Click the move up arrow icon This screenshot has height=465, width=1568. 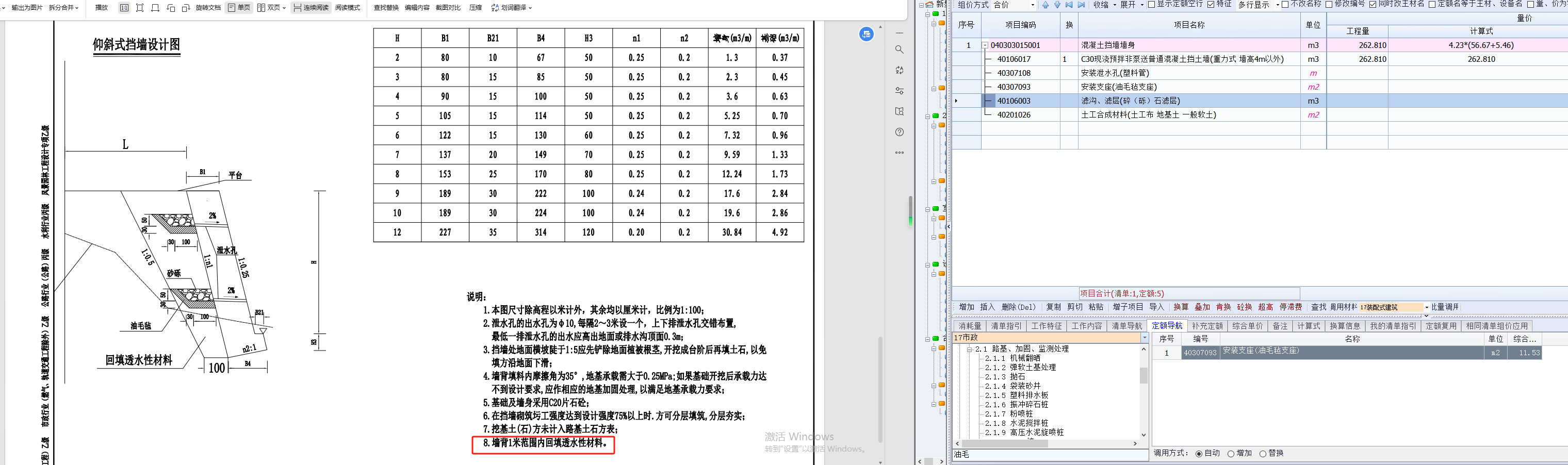[1045, 5]
